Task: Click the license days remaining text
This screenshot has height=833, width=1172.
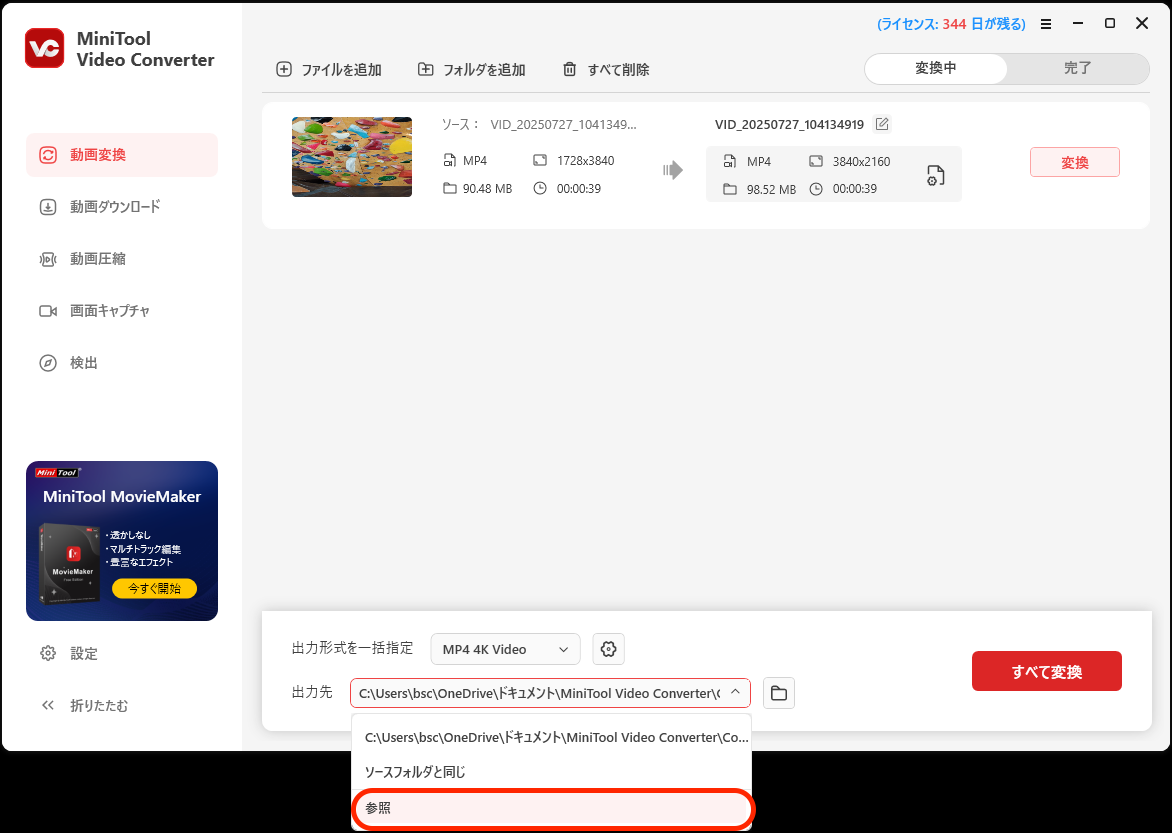Action: coord(952,24)
